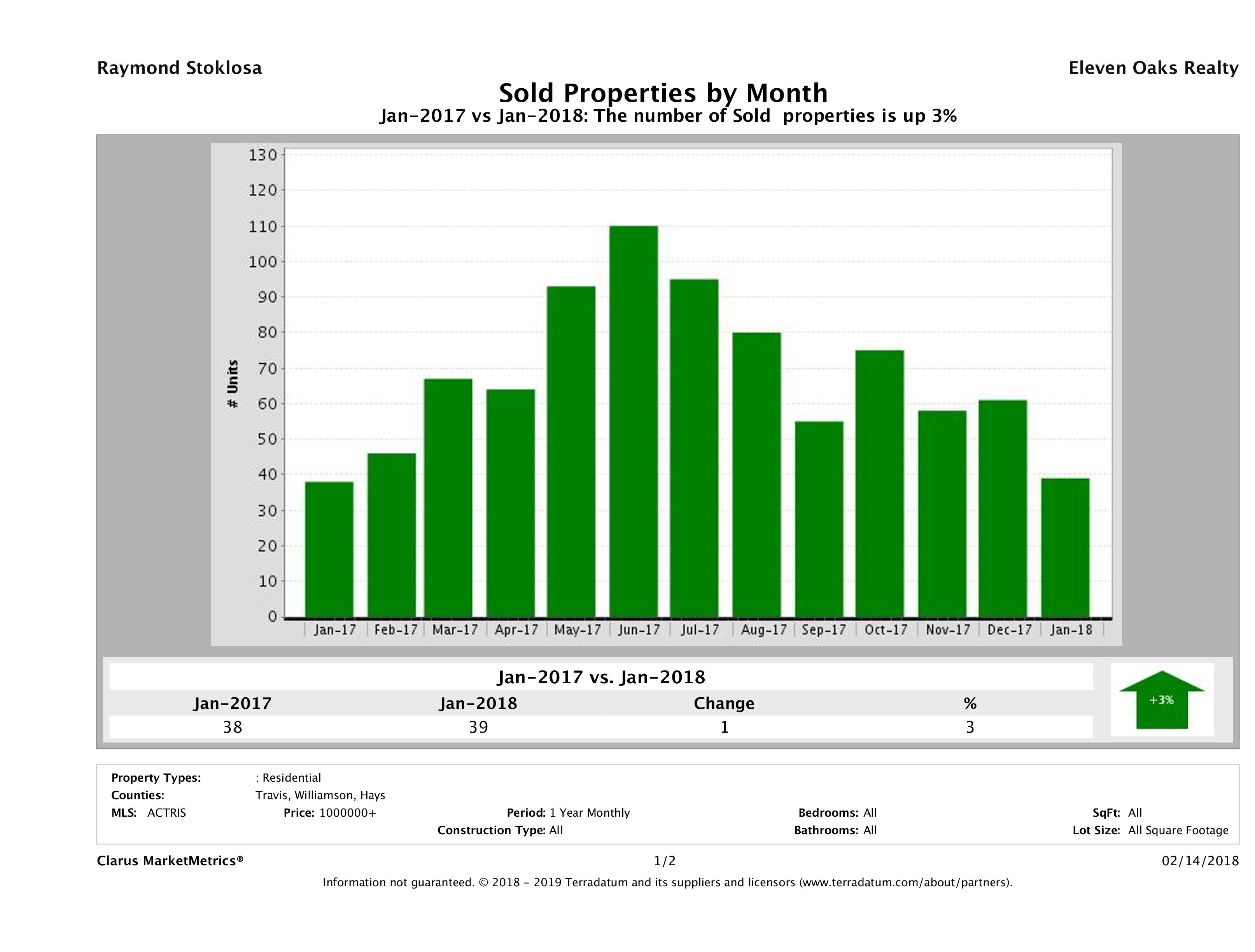The height and width of the screenshot is (952, 1255).
Task: Click the Sold Properties by Month title
Action: (663, 93)
